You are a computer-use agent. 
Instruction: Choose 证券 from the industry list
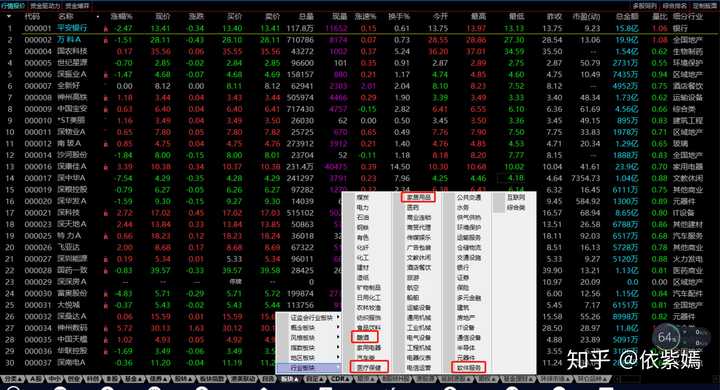(463, 278)
